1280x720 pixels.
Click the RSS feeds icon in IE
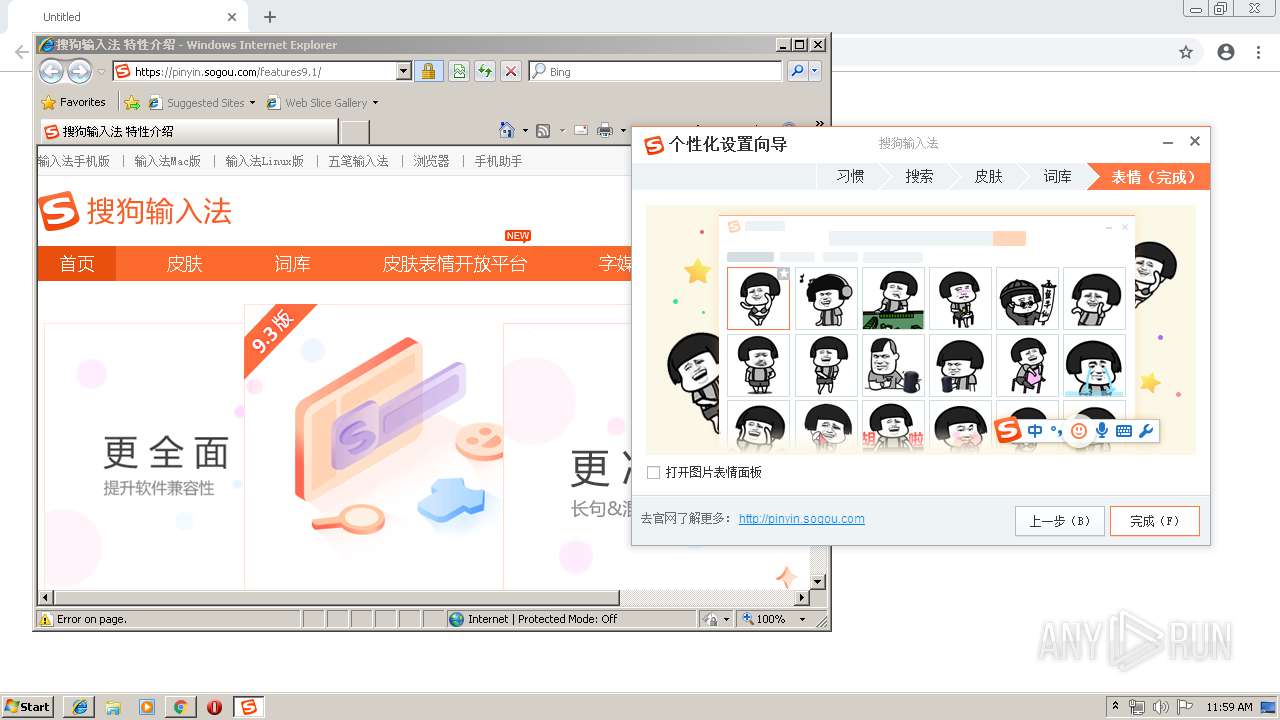pos(543,130)
